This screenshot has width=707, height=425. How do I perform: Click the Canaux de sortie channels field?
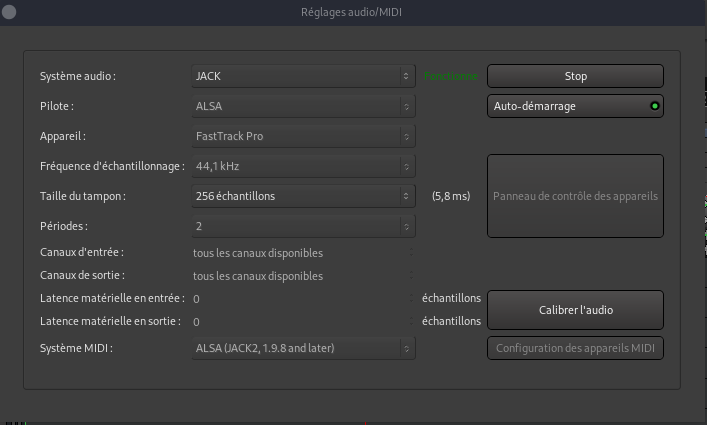(300, 275)
